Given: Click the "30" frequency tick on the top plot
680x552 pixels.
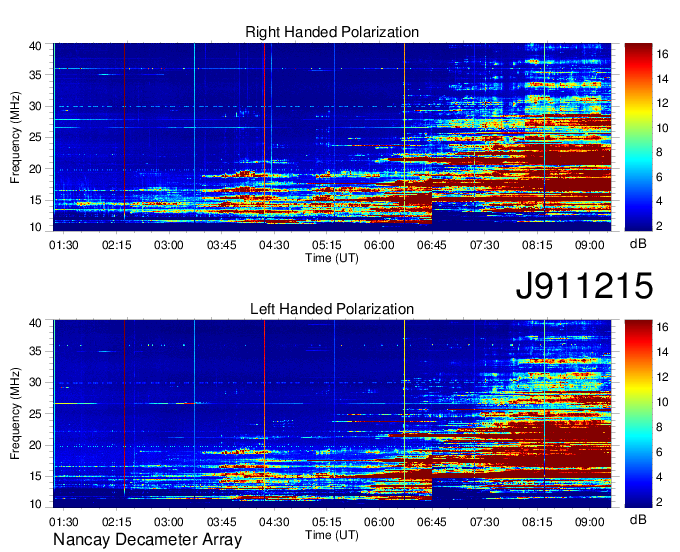Looking at the screenshot, I should click(x=36, y=106).
